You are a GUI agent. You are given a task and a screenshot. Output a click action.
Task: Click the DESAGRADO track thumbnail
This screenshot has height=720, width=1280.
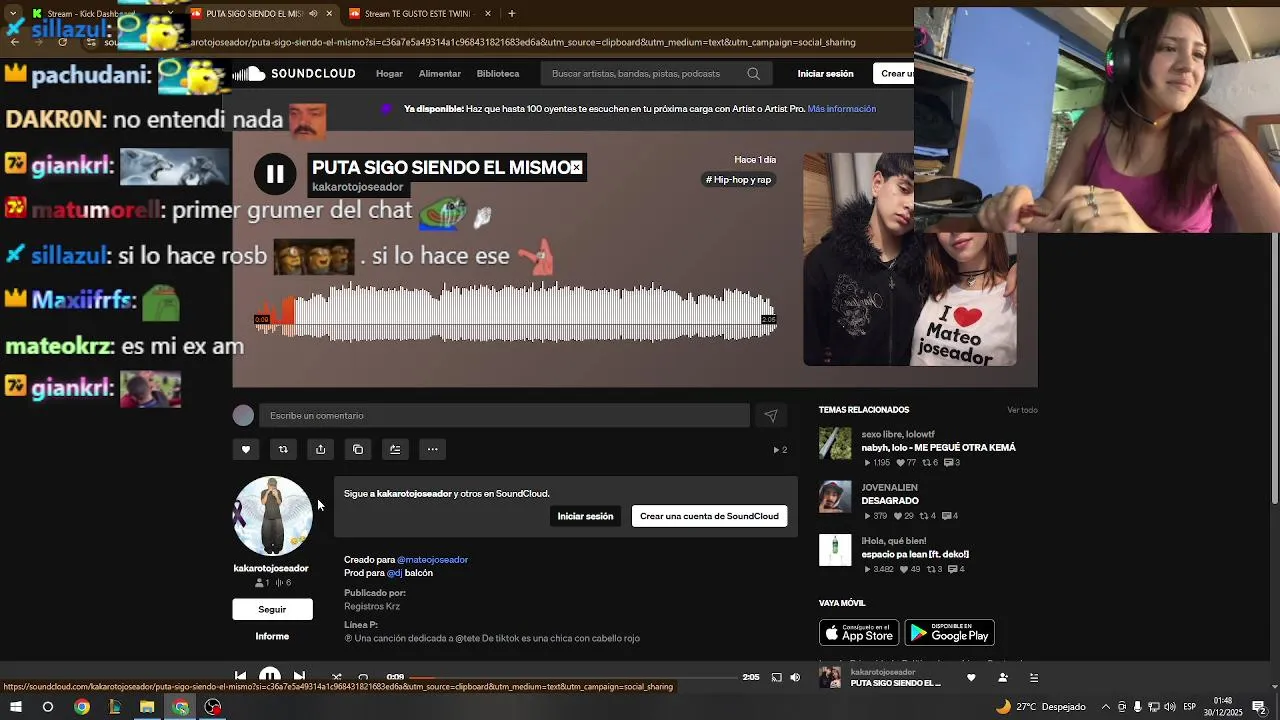tap(835, 497)
